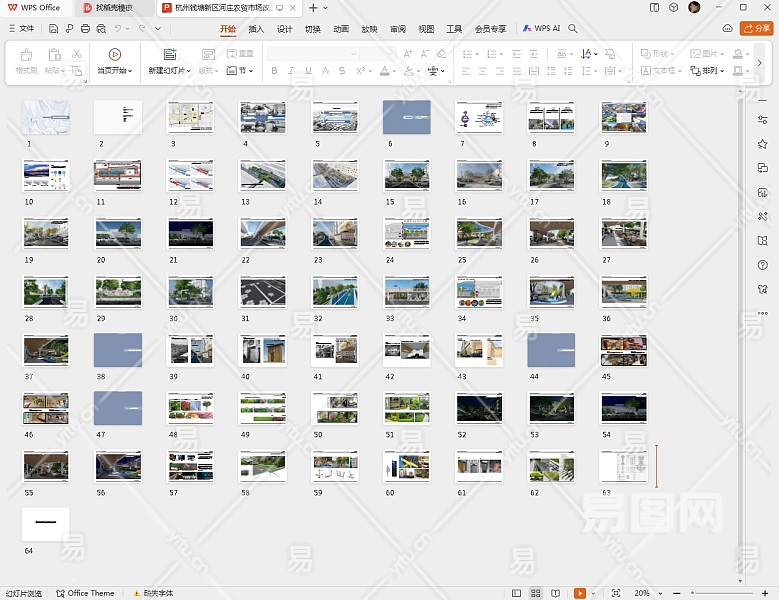Select slide thumbnail number 64
Image resolution: width=779 pixels, height=600 pixels.
coord(46,524)
